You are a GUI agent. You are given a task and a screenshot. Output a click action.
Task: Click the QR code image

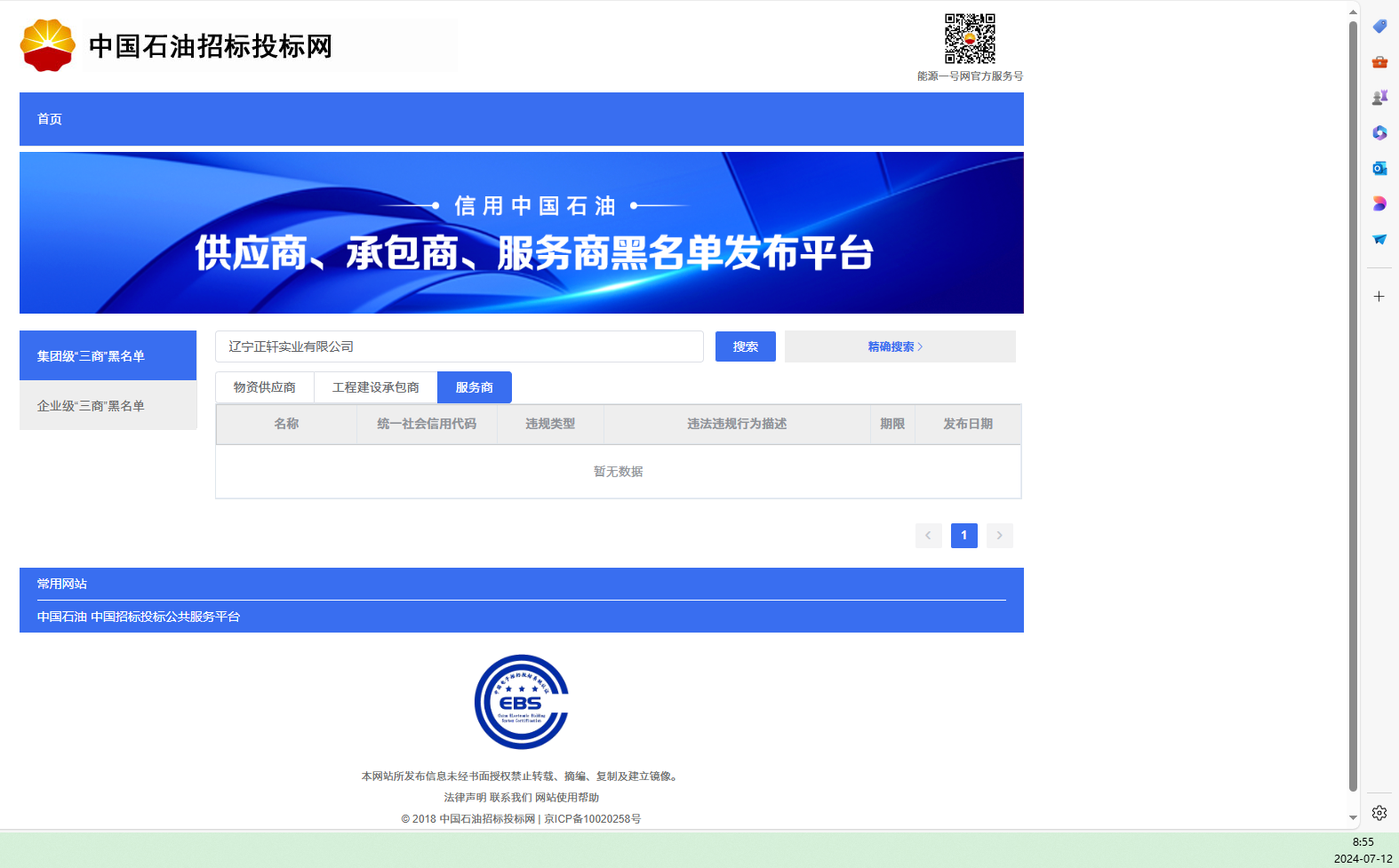pos(970,38)
